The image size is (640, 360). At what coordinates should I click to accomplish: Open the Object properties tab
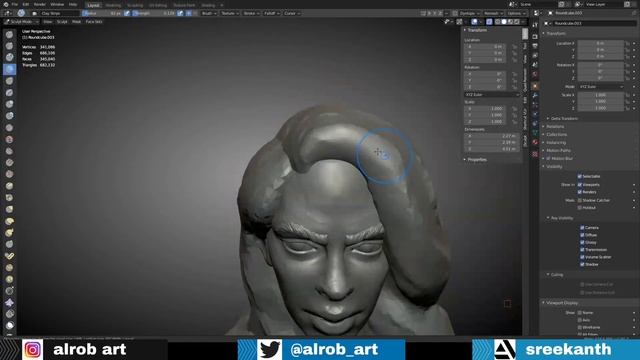(535, 86)
